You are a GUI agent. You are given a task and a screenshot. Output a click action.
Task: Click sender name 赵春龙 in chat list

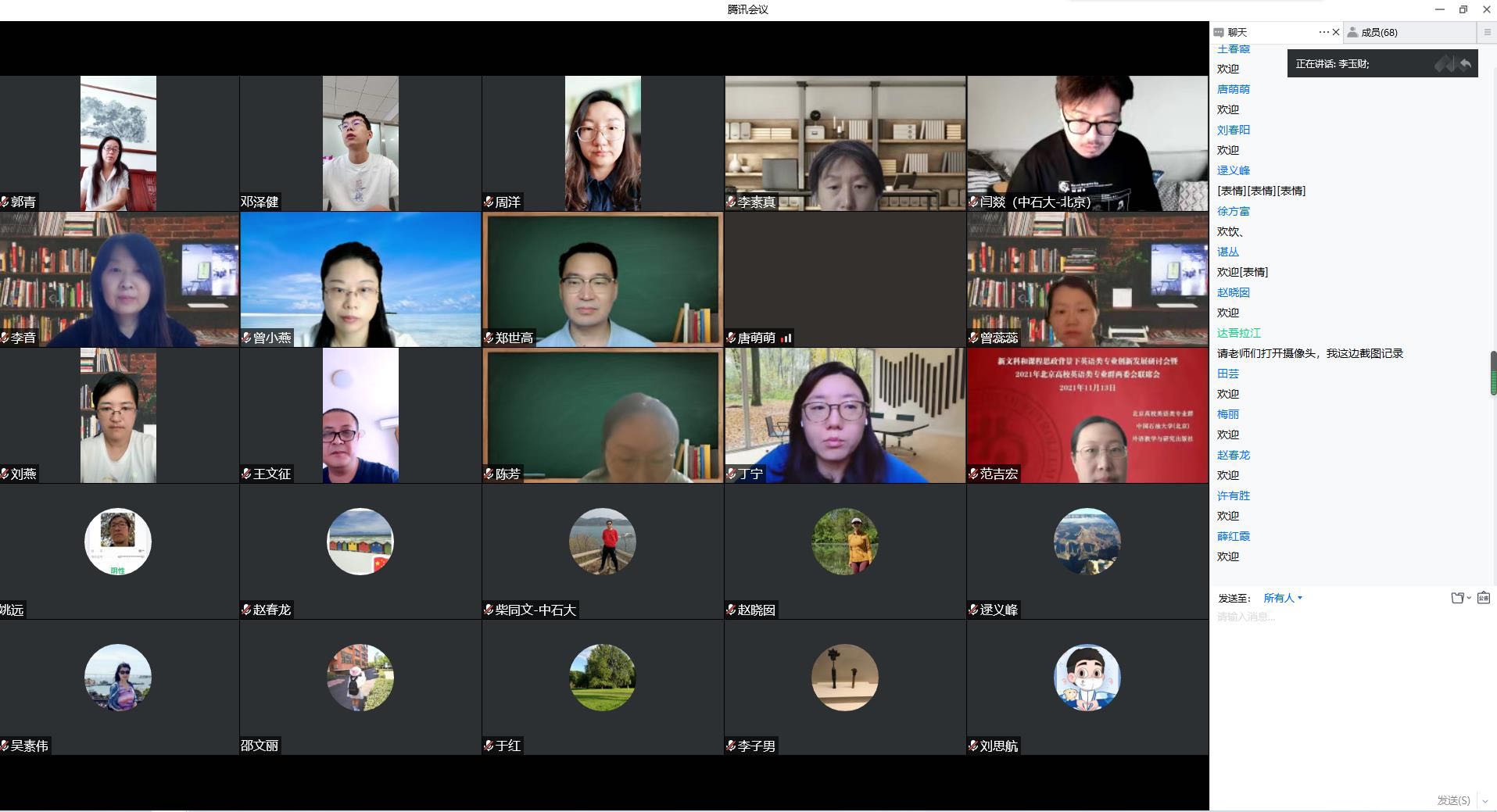click(1233, 455)
